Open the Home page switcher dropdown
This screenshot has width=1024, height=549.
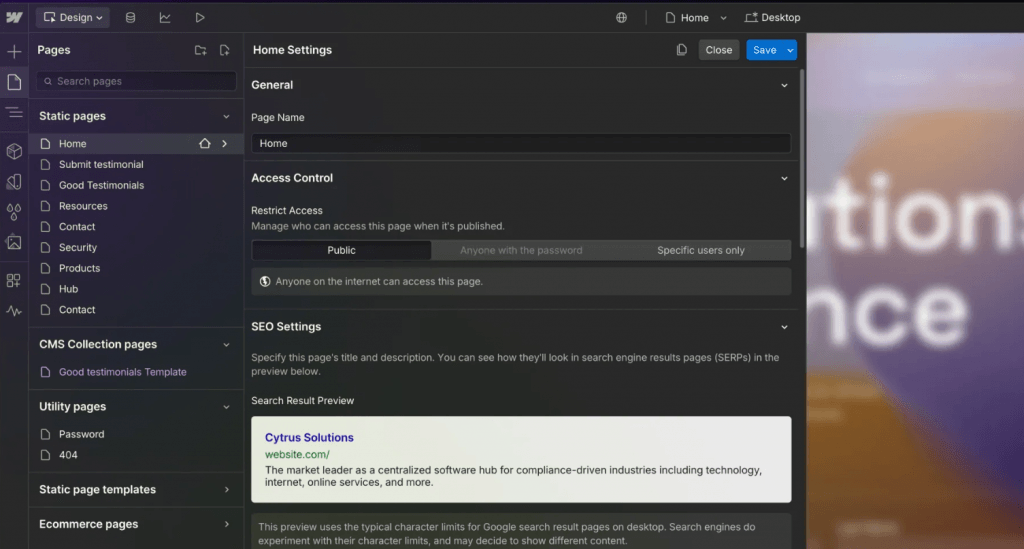(696, 18)
